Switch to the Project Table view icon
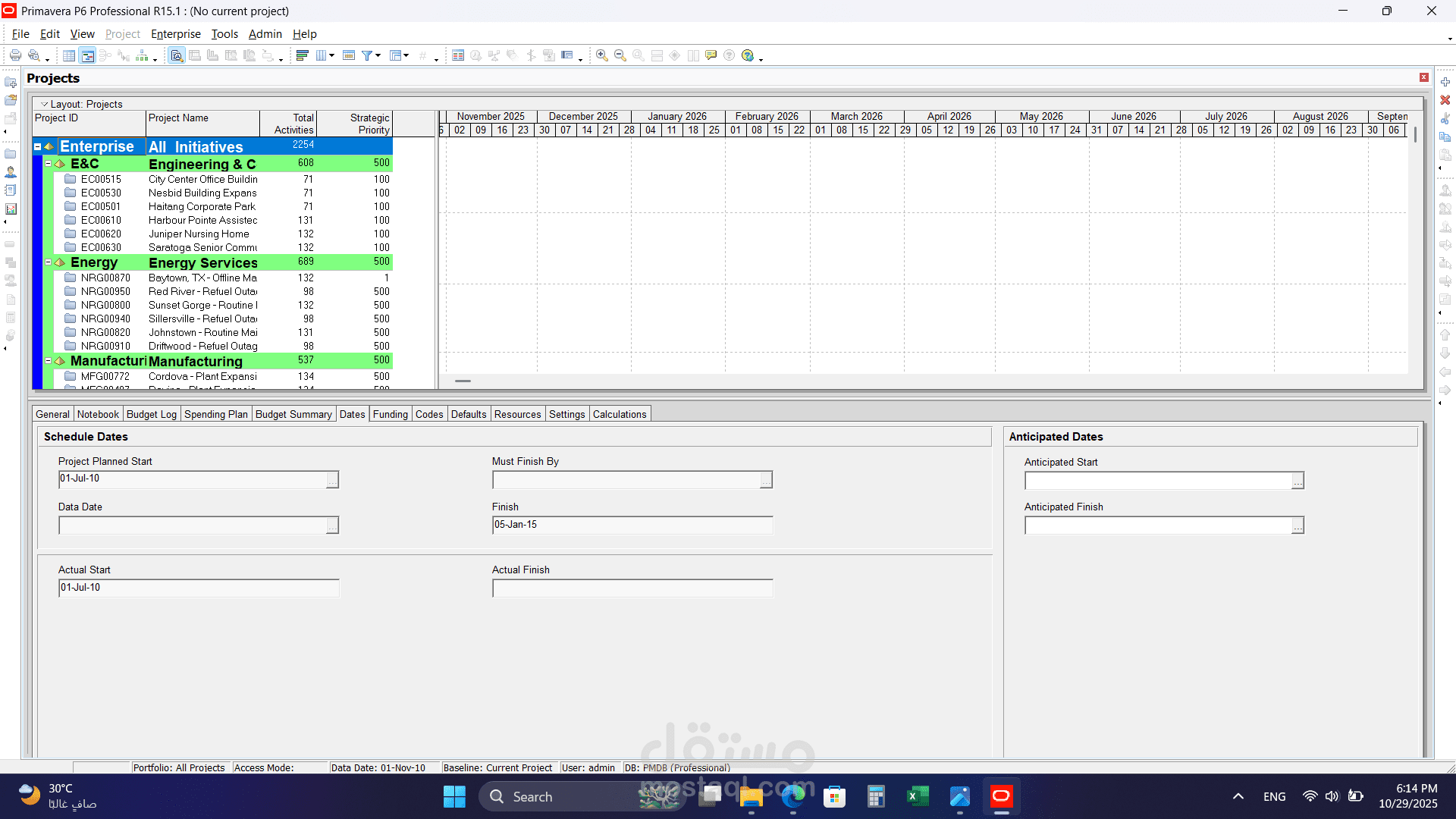This screenshot has height=819, width=1456. coord(69,55)
